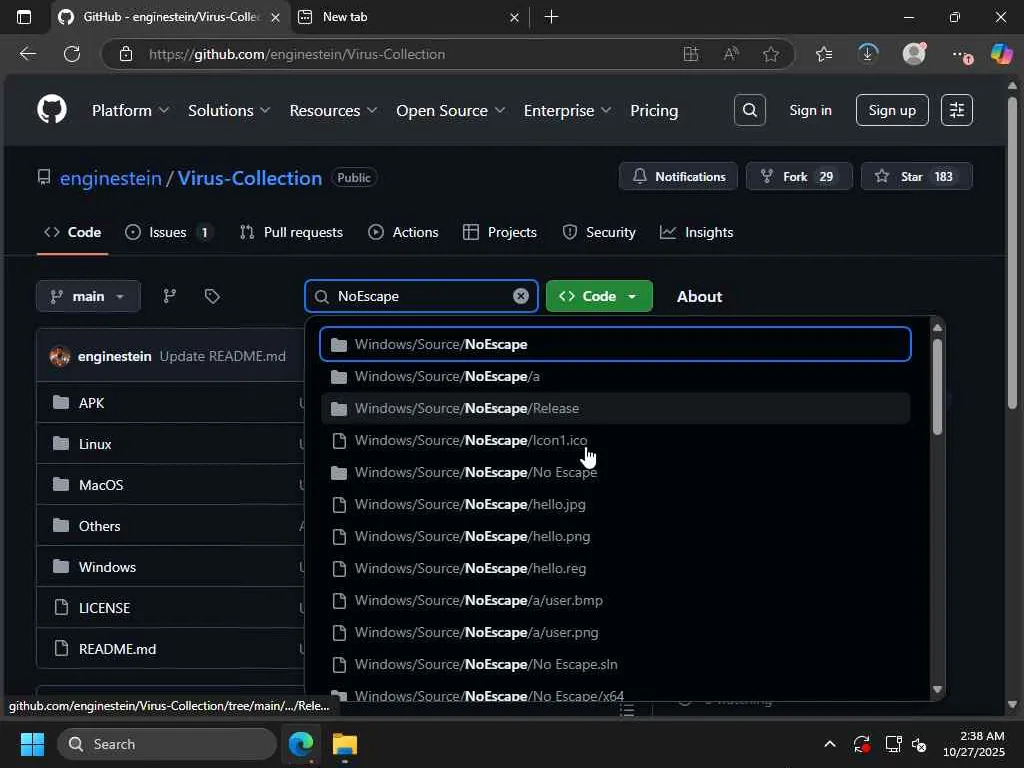The width and height of the screenshot is (1024, 768).
Task: Open Microsoft Edge taskbar icon
Action: click(x=301, y=744)
